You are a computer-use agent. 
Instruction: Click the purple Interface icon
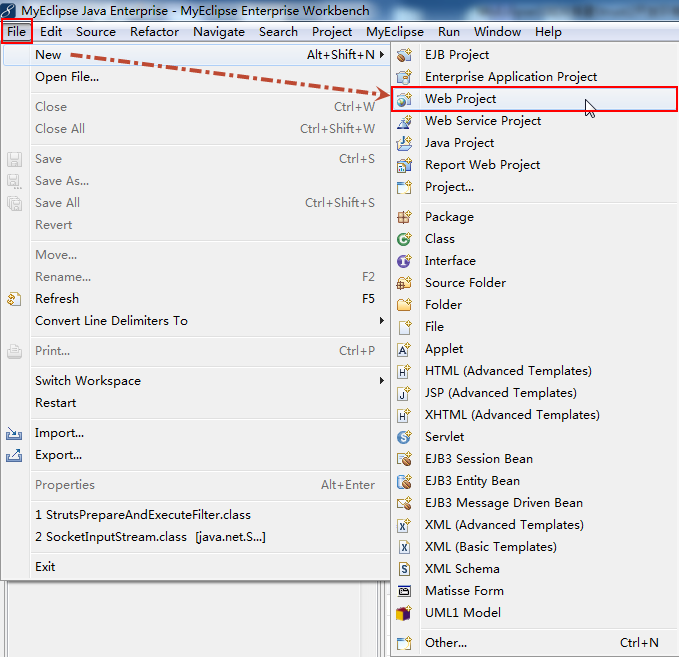click(x=404, y=261)
